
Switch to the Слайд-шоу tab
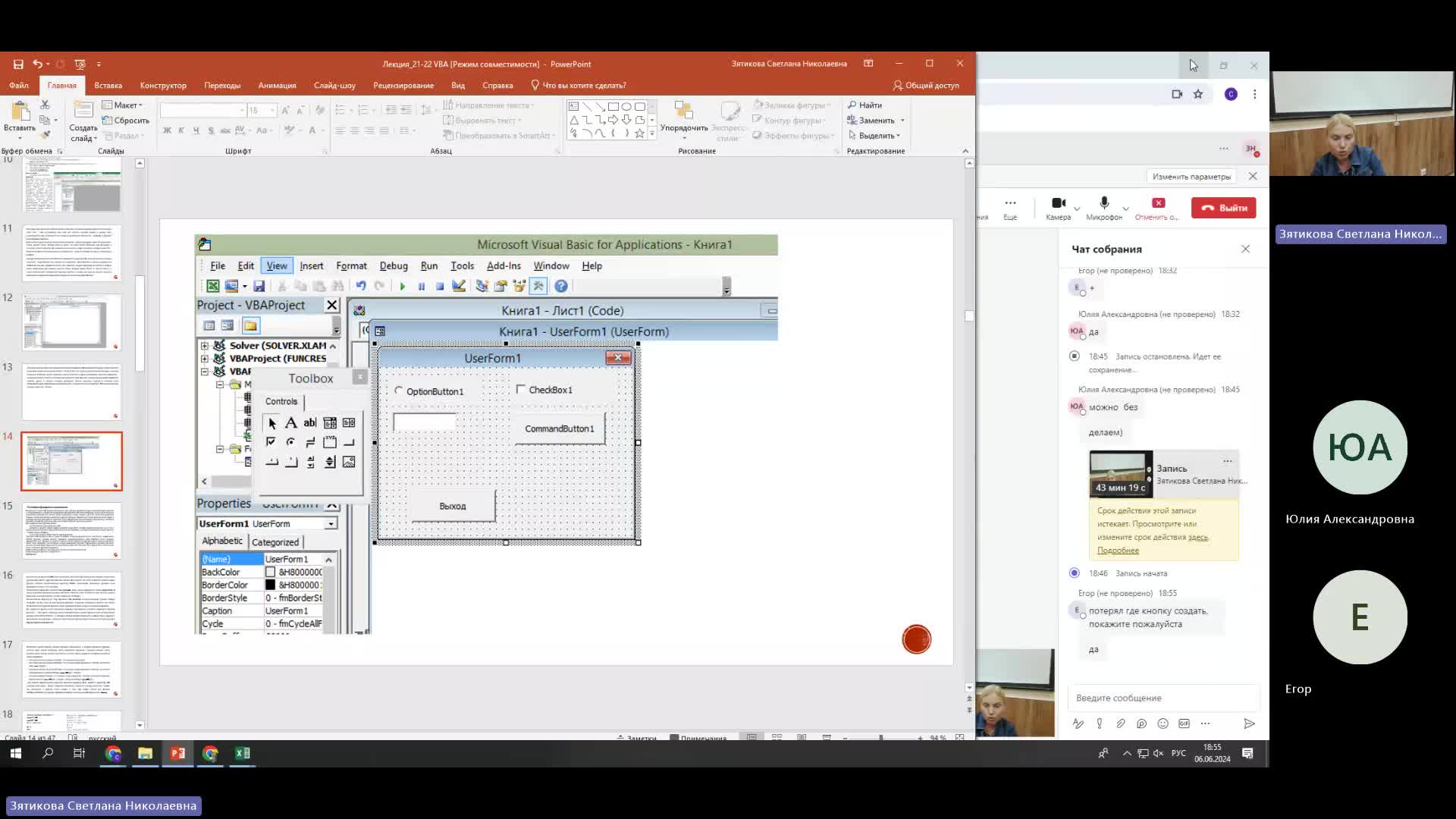point(334,86)
